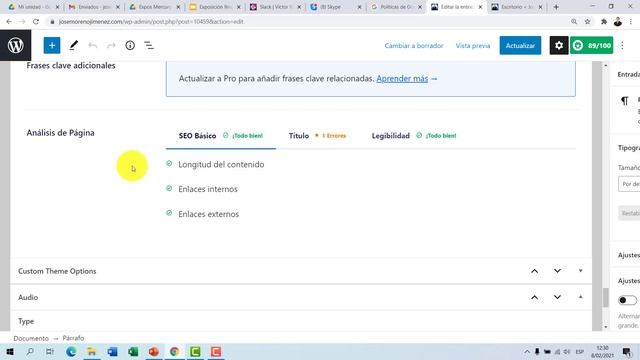Image resolution: width=640 pixels, height=360 pixels.
Task: Launch Excel from the taskbar
Action: click(133, 351)
